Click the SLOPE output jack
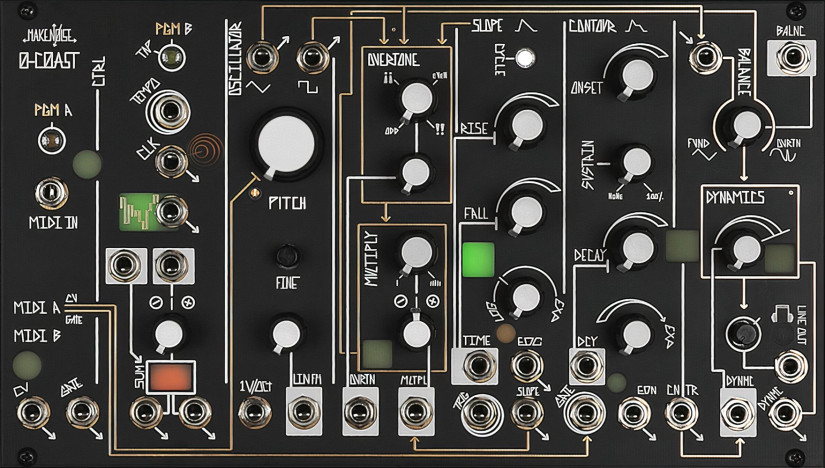Image resolution: width=825 pixels, height=468 pixels. [527, 413]
